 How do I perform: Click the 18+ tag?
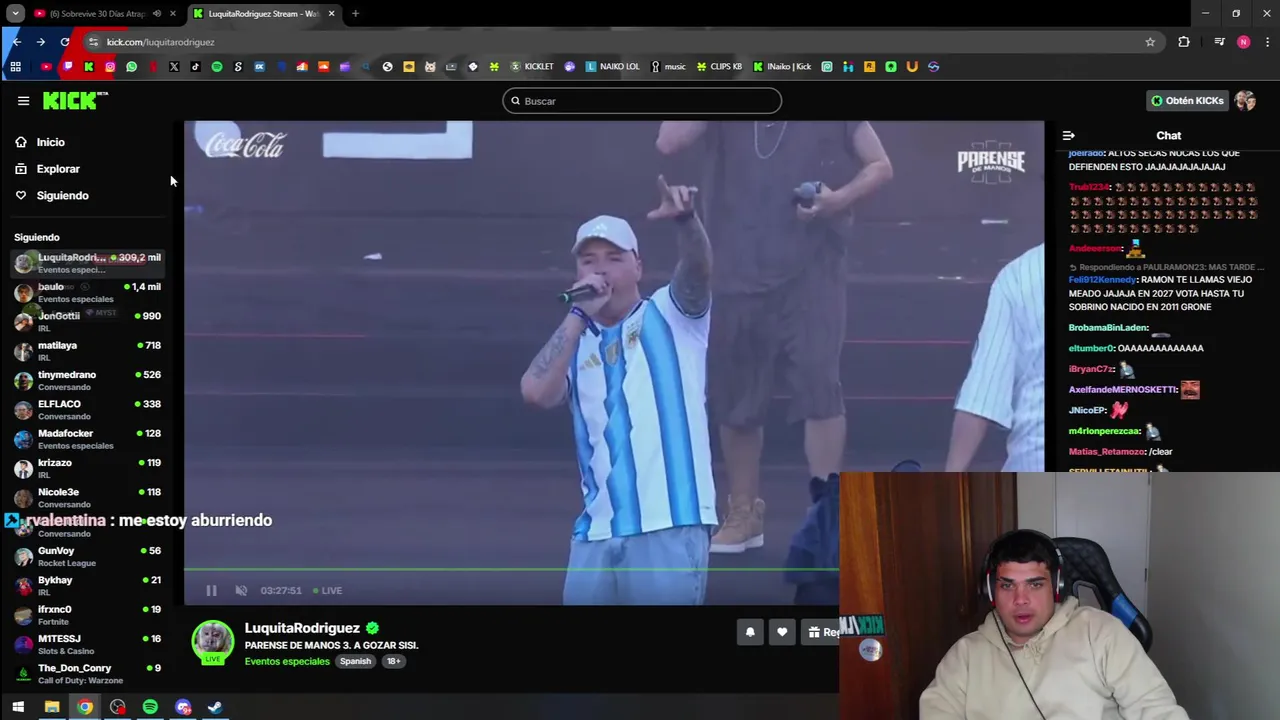tap(393, 661)
